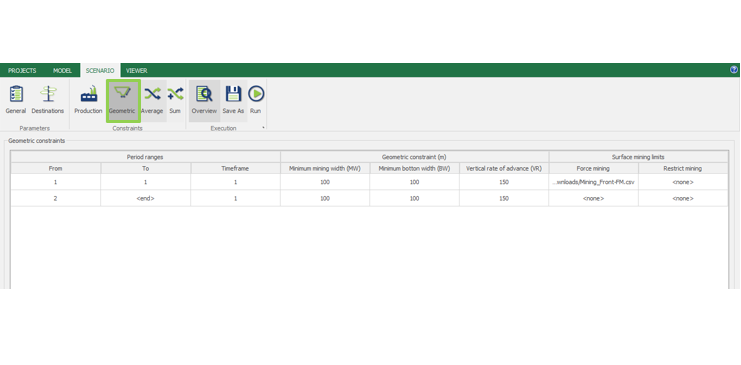Select the Geometric constraint (m) group header

click(414, 157)
